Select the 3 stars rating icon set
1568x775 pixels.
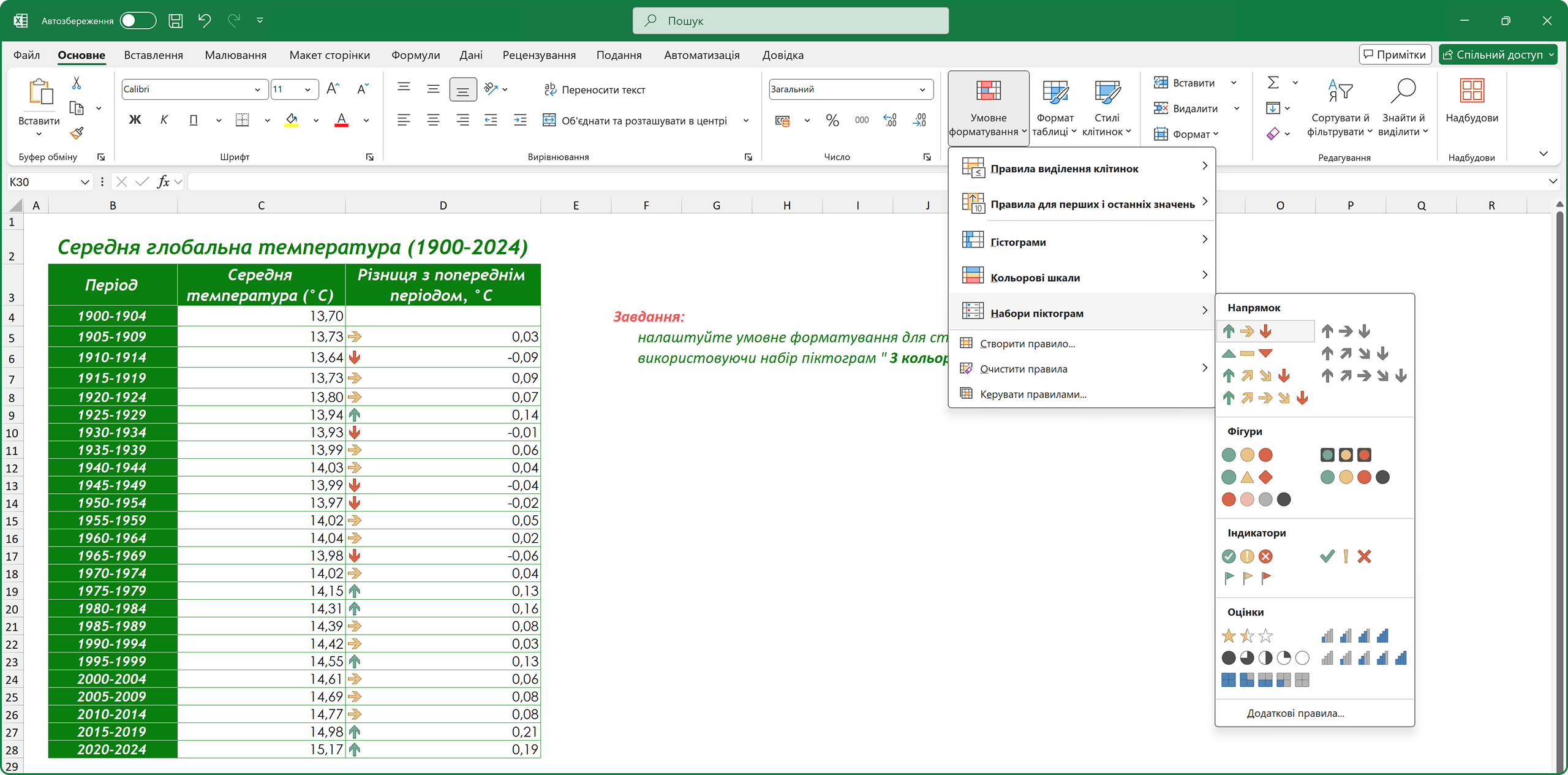1246,636
